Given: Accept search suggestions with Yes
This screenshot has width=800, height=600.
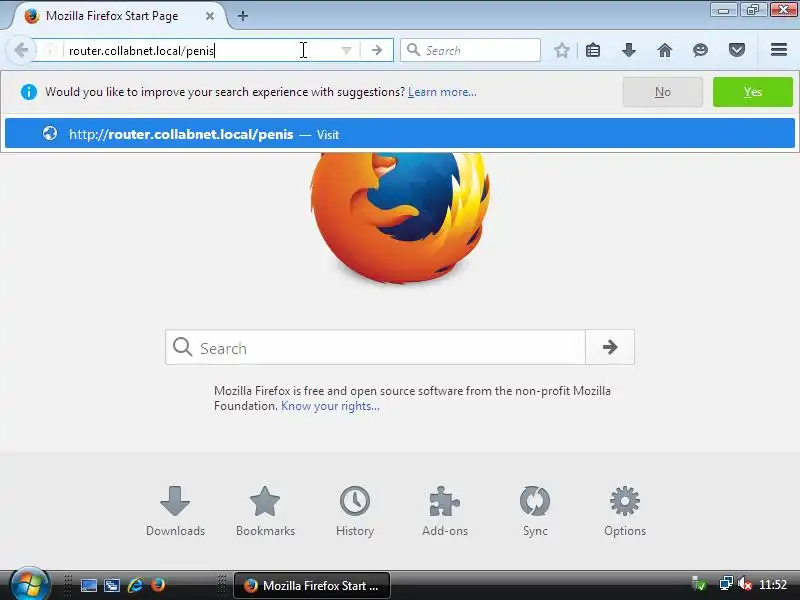Looking at the screenshot, I should click(753, 92).
